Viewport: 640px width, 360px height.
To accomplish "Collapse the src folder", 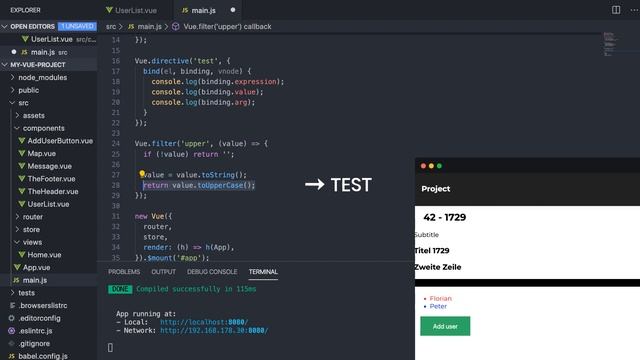I will [13, 103].
